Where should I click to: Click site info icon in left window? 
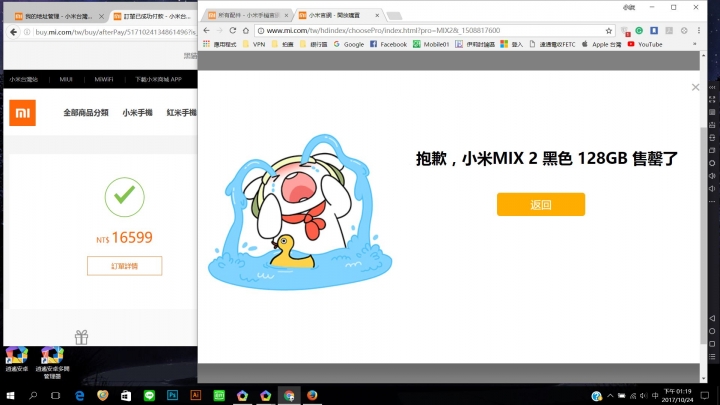tap(27, 32)
